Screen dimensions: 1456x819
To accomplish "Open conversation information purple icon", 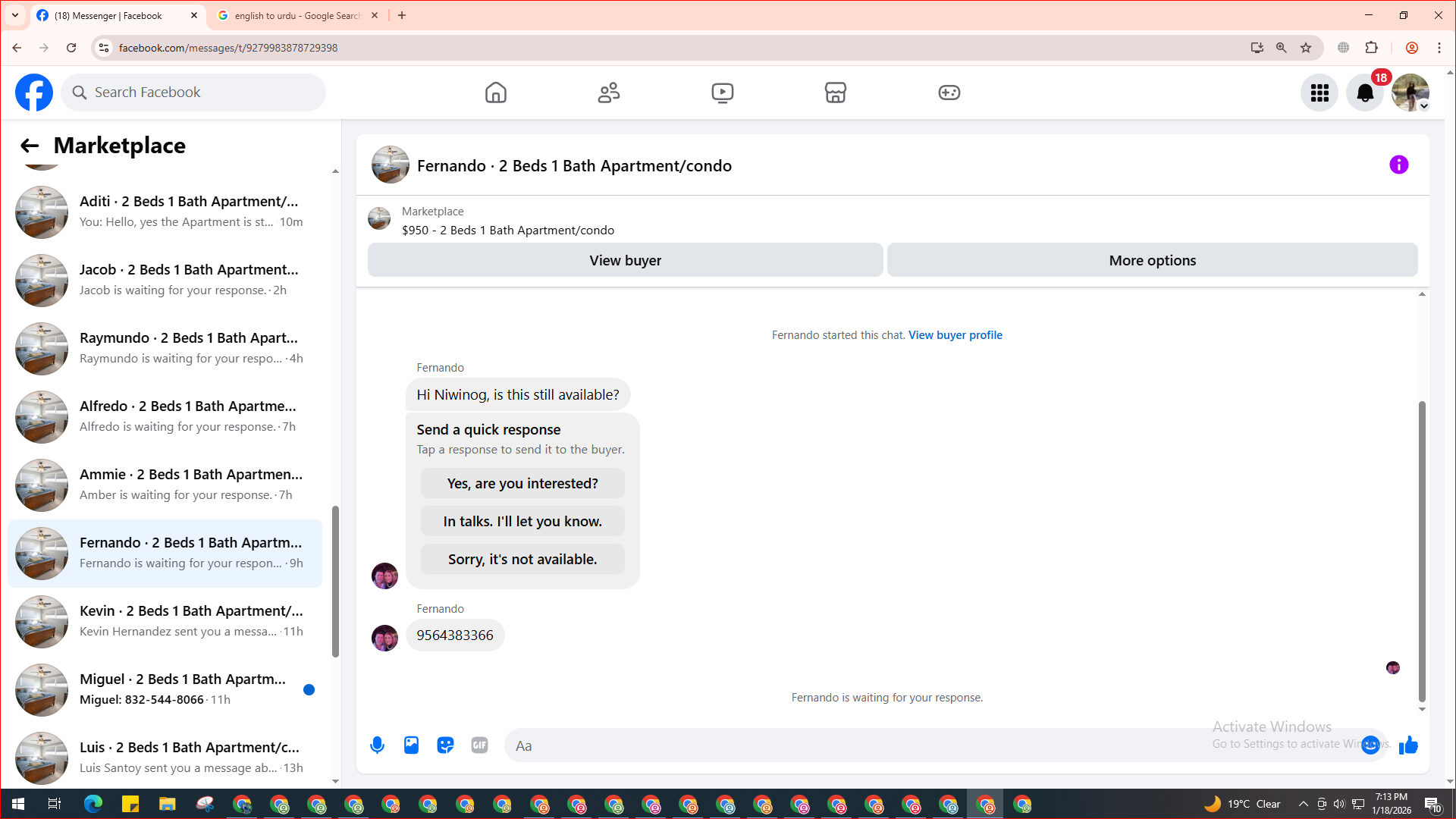I will click(x=1398, y=165).
